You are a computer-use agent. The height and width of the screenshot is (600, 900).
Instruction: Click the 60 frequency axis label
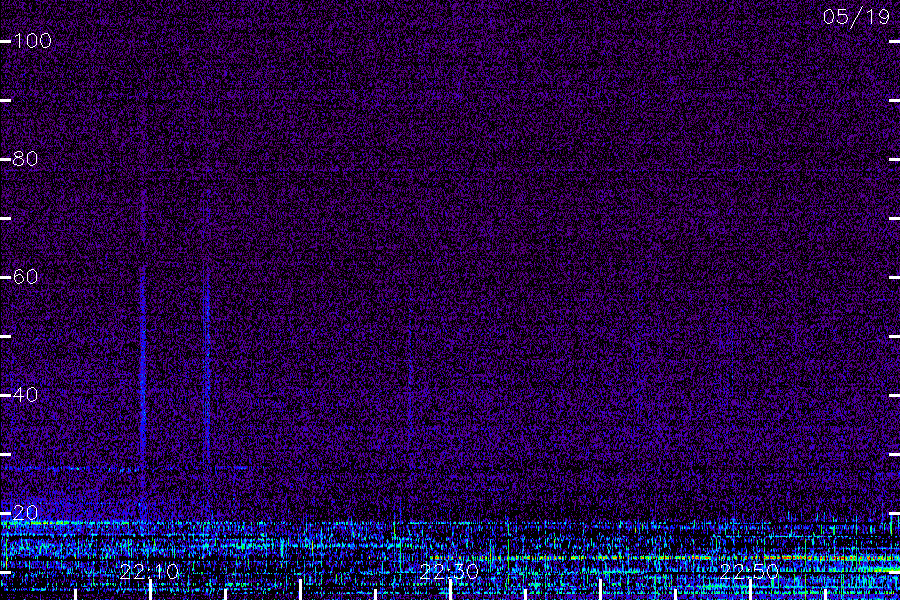coord(25,277)
